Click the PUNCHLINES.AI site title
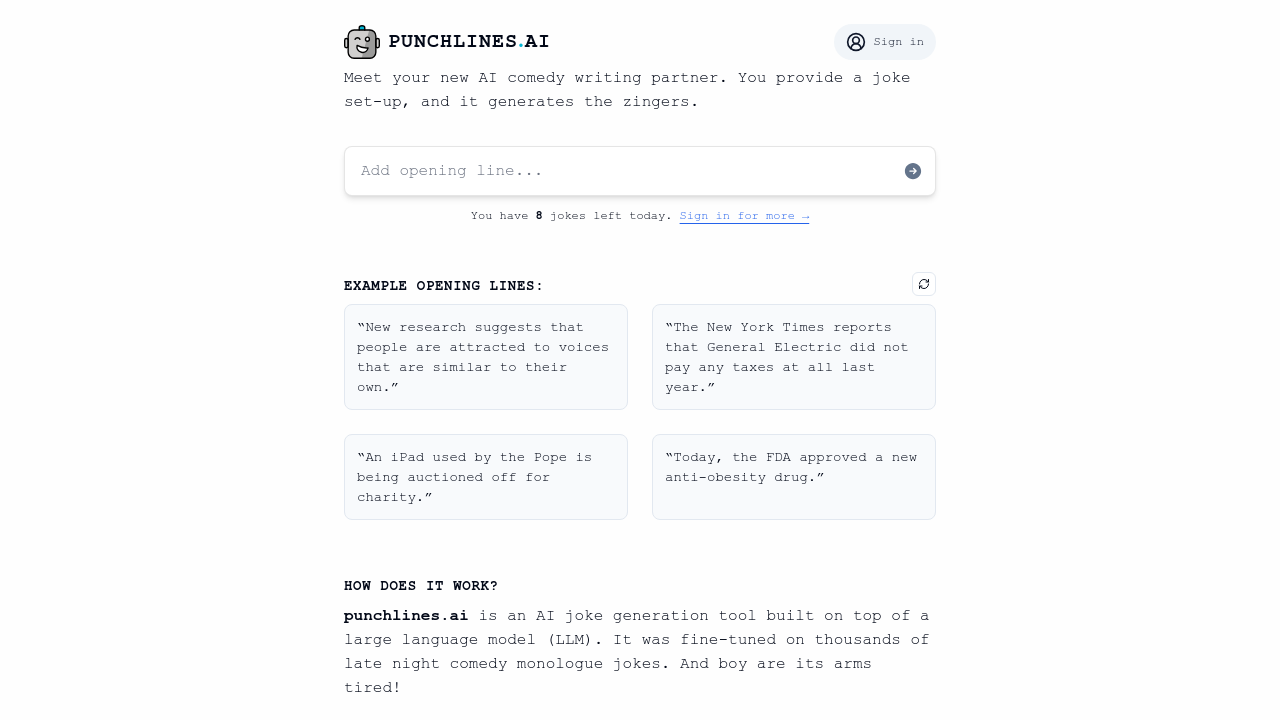 click(469, 41)
